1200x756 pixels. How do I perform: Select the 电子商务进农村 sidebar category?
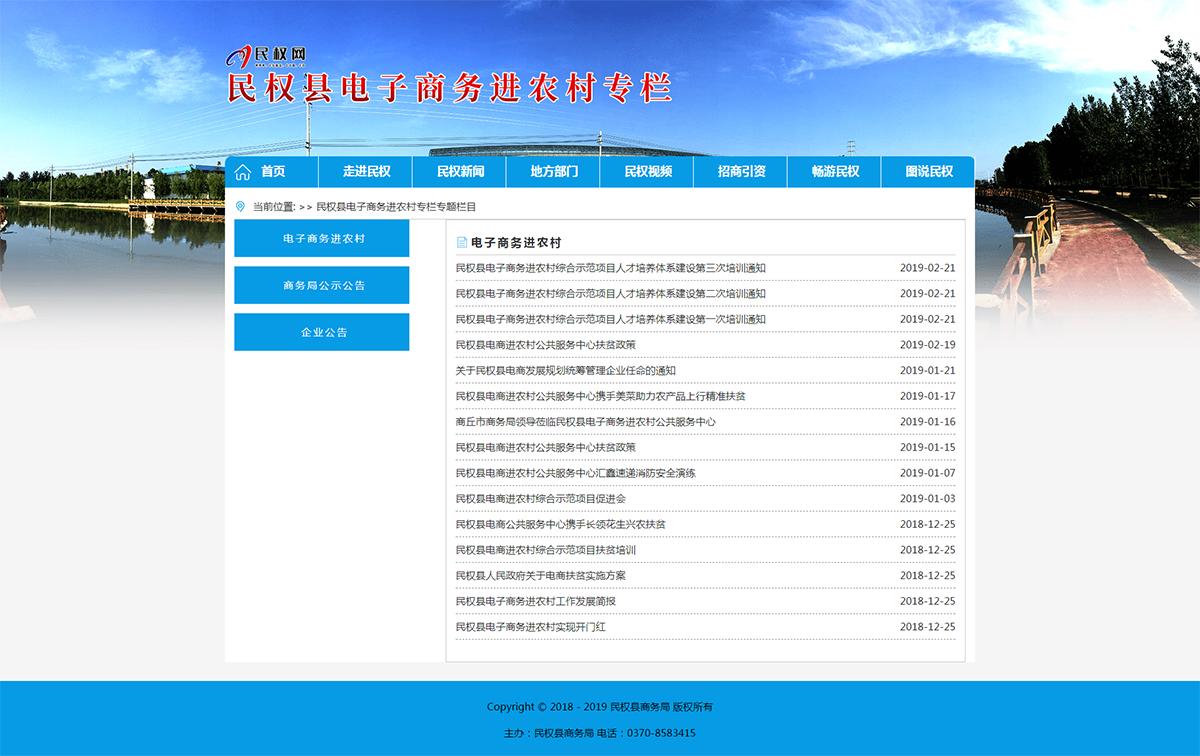click(321, 239)
